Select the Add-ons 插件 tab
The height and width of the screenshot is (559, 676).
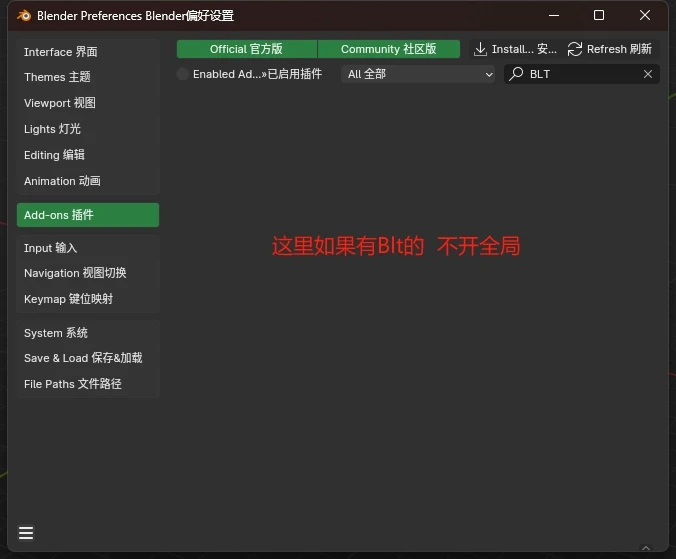[x=88, y=215]
